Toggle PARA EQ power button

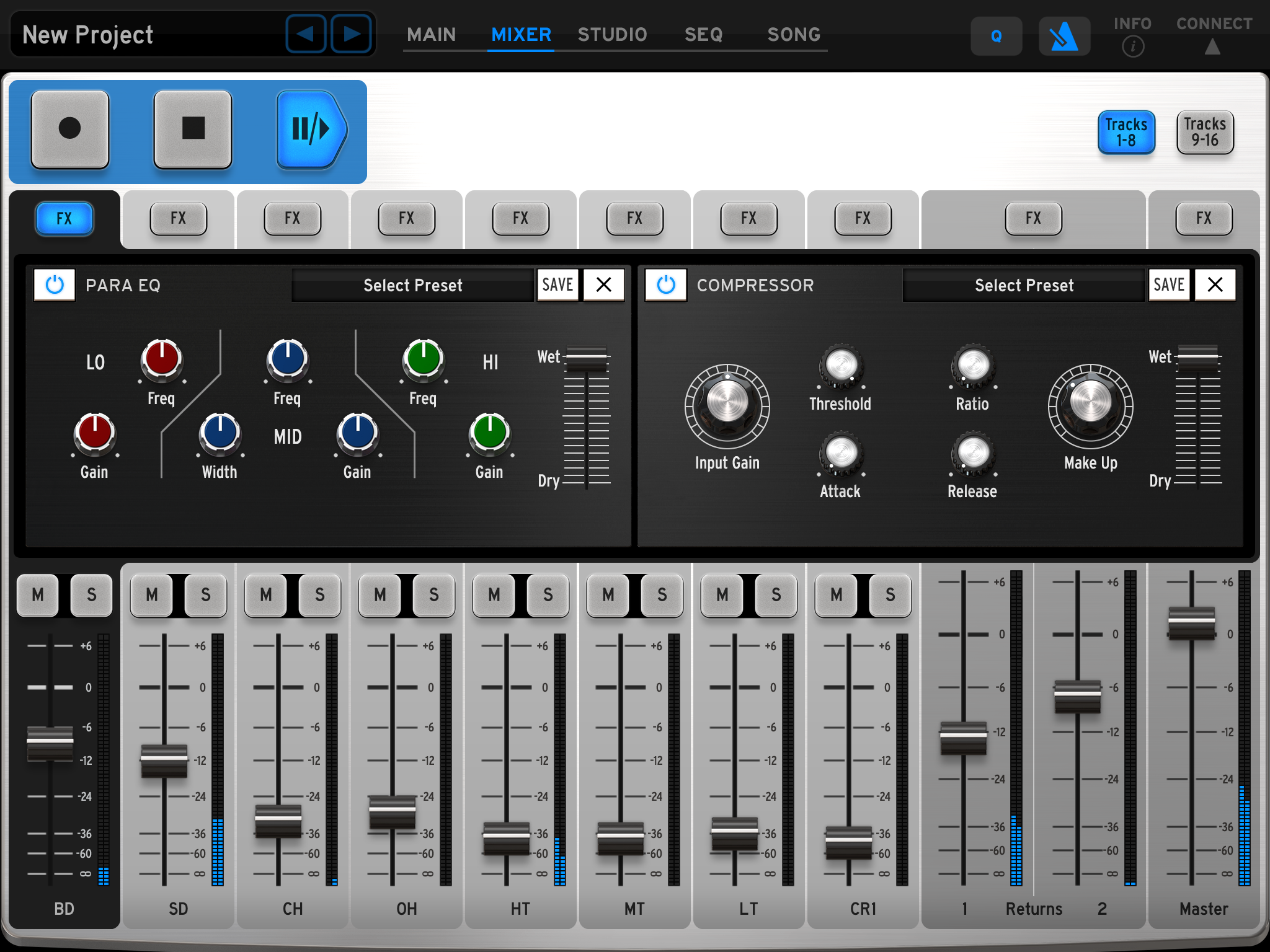tap(55, 285)
